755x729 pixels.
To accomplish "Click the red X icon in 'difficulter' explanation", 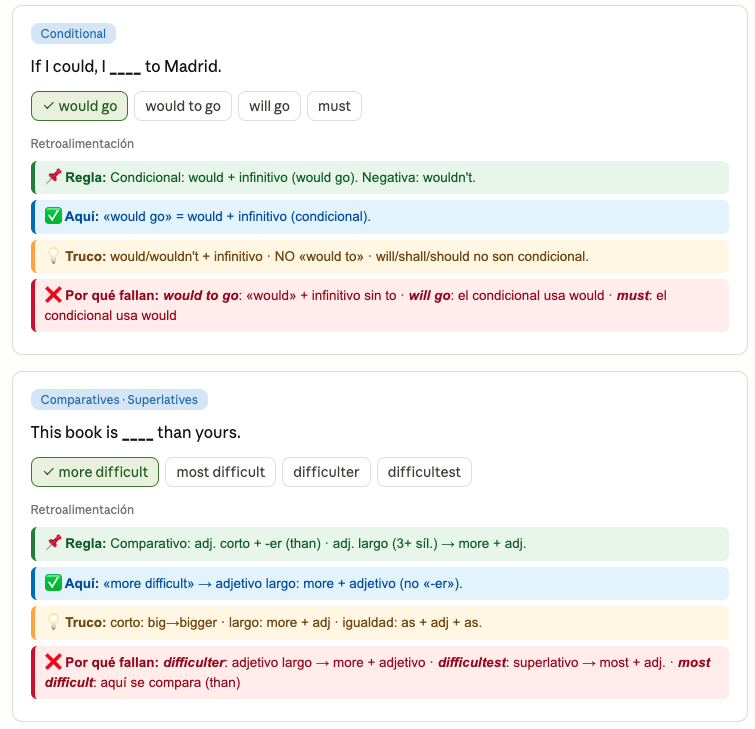I will point(53,662).
